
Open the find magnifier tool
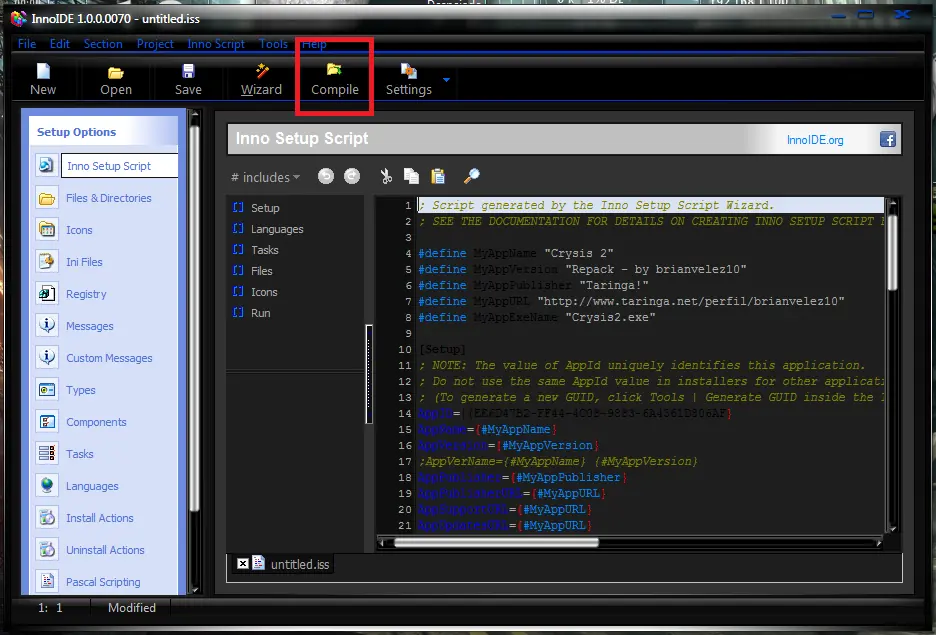coord(472,176)
